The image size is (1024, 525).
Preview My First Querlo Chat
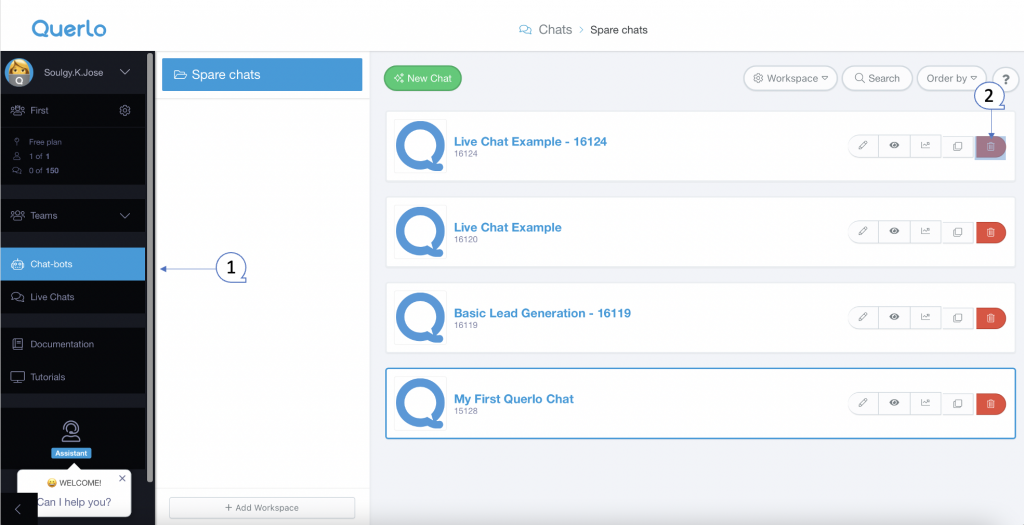[x=894, y=404]
